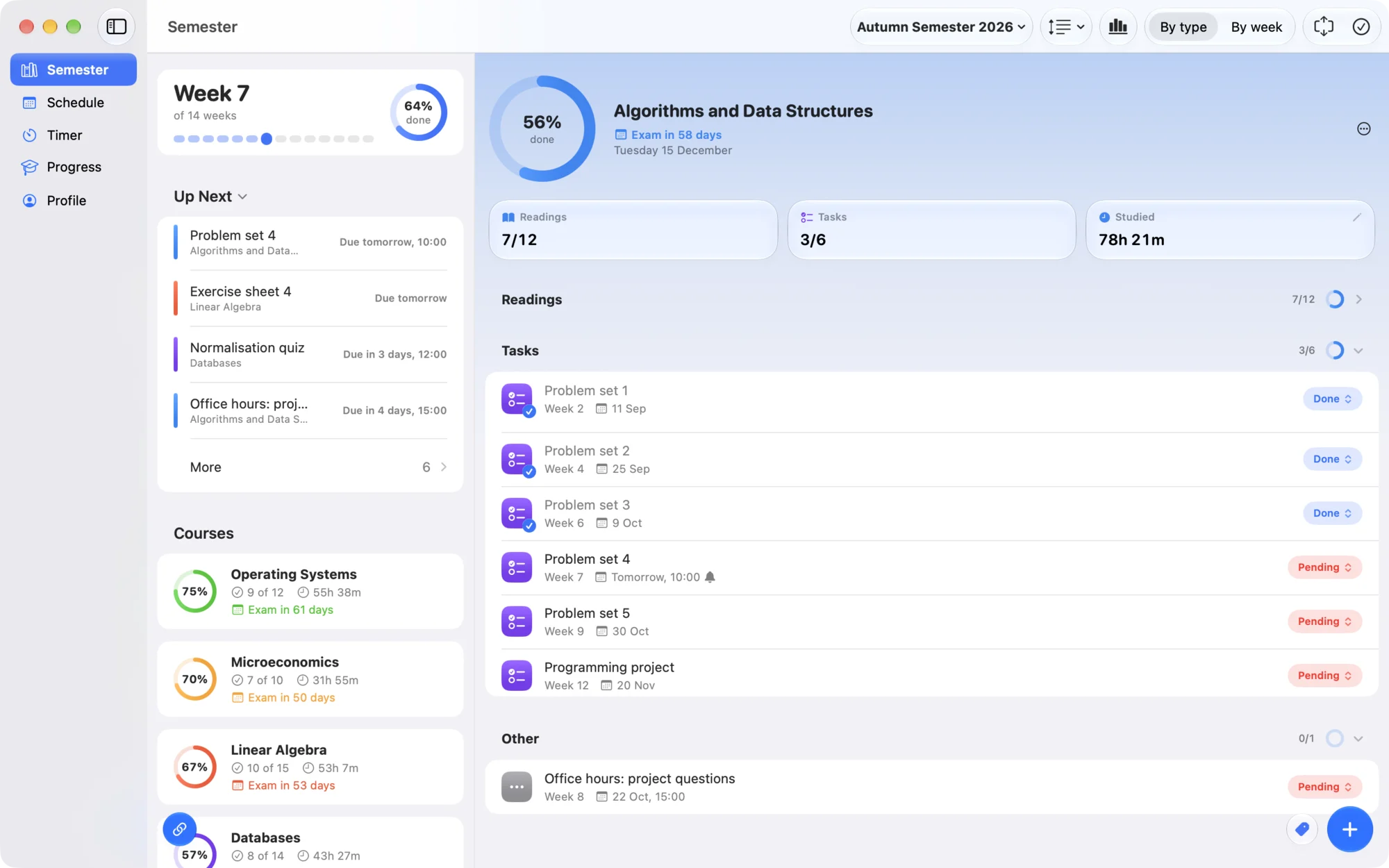The width and height of the screenshot is (1389, 868).
Task: Select the Semester sidebar item
Action: (74, 69)
